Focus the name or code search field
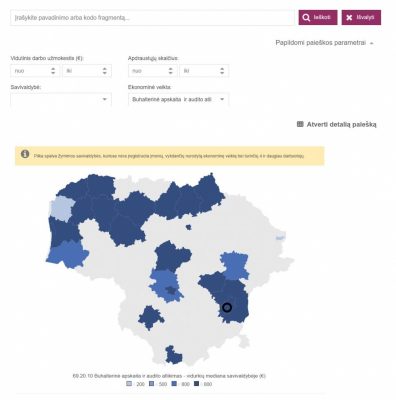Screen dimensions: 396x400 tap(152, 18)
